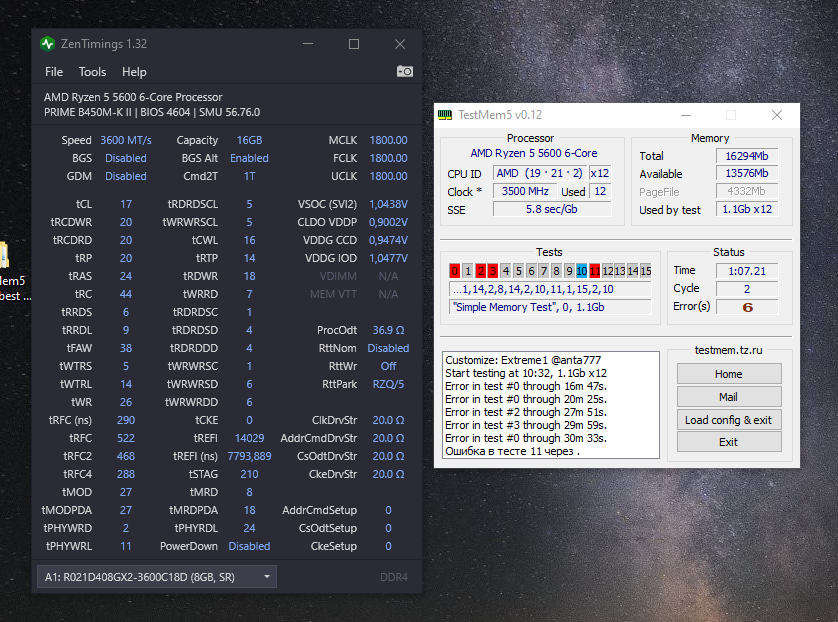Click the Used cores value 12
The image size is (838, 622).
(600, 191)
